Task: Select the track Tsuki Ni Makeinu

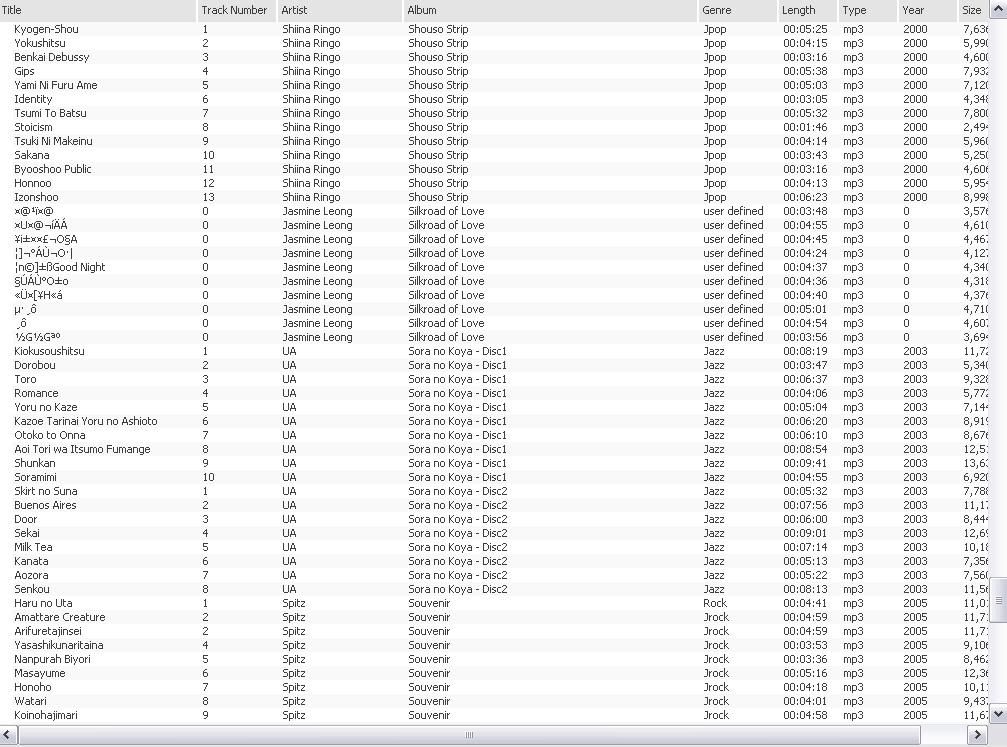Action: point(53,141)
